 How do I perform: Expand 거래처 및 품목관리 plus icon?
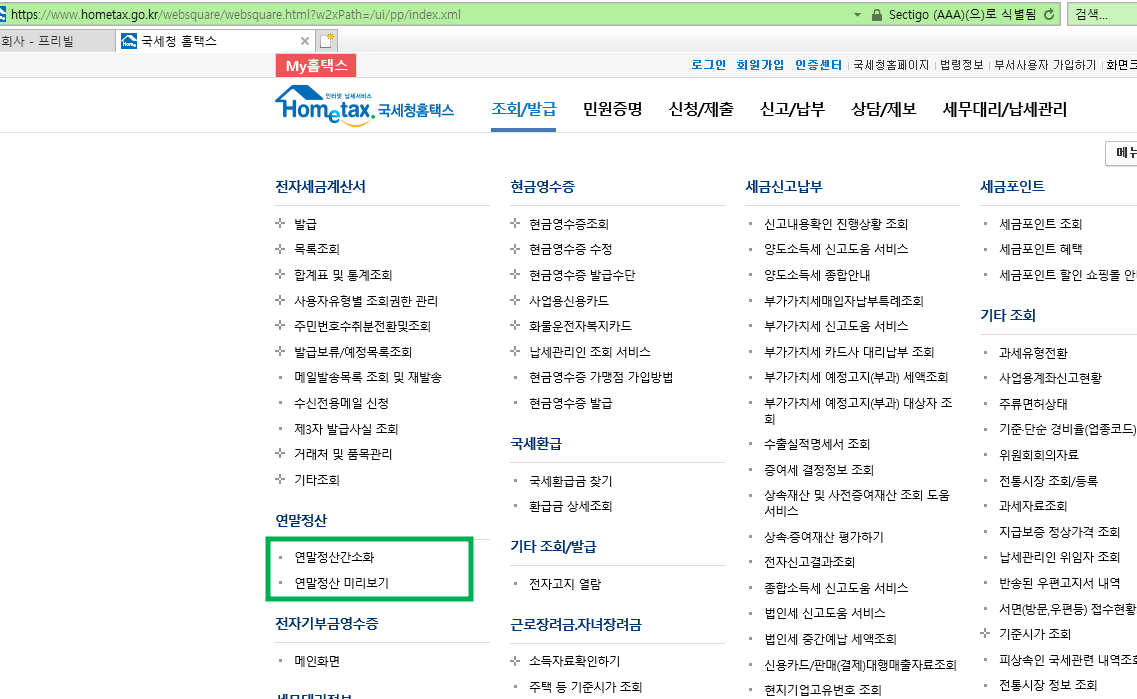[280, 453]
